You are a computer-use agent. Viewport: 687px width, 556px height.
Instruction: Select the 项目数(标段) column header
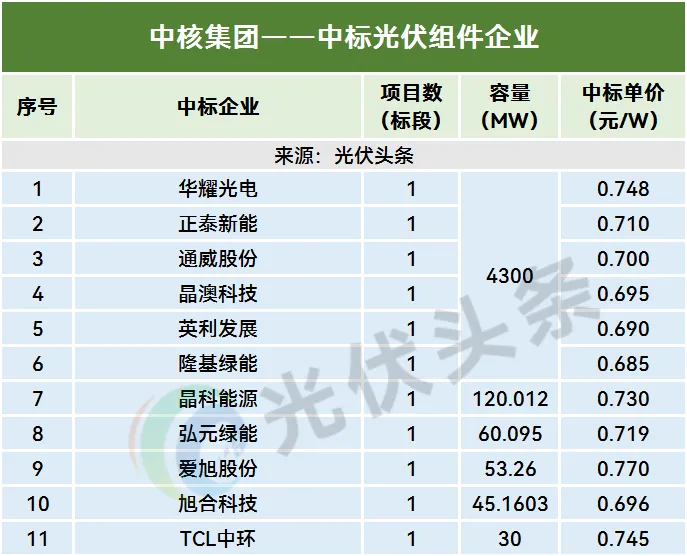(x=411, y=106)
